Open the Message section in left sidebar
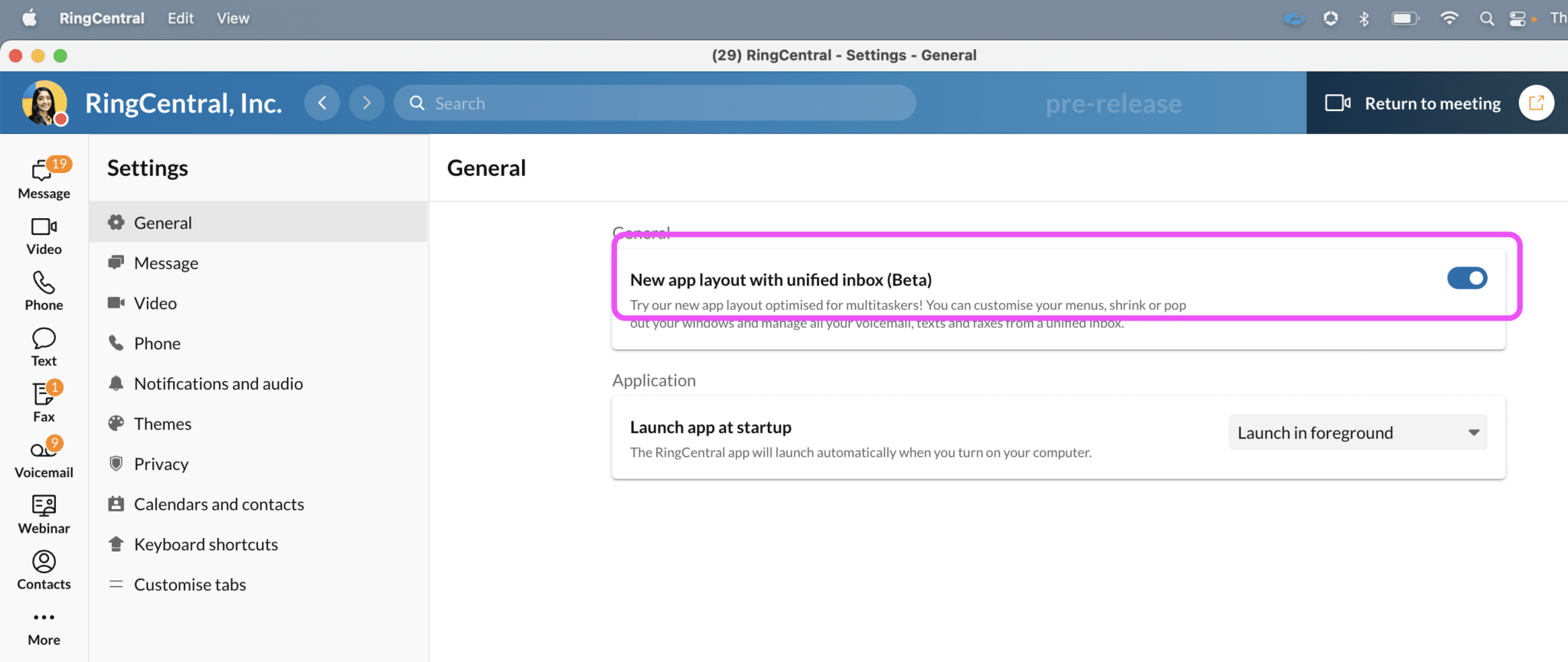The width and height of the screenshot is (1568, 662). [x=44, y=179]
